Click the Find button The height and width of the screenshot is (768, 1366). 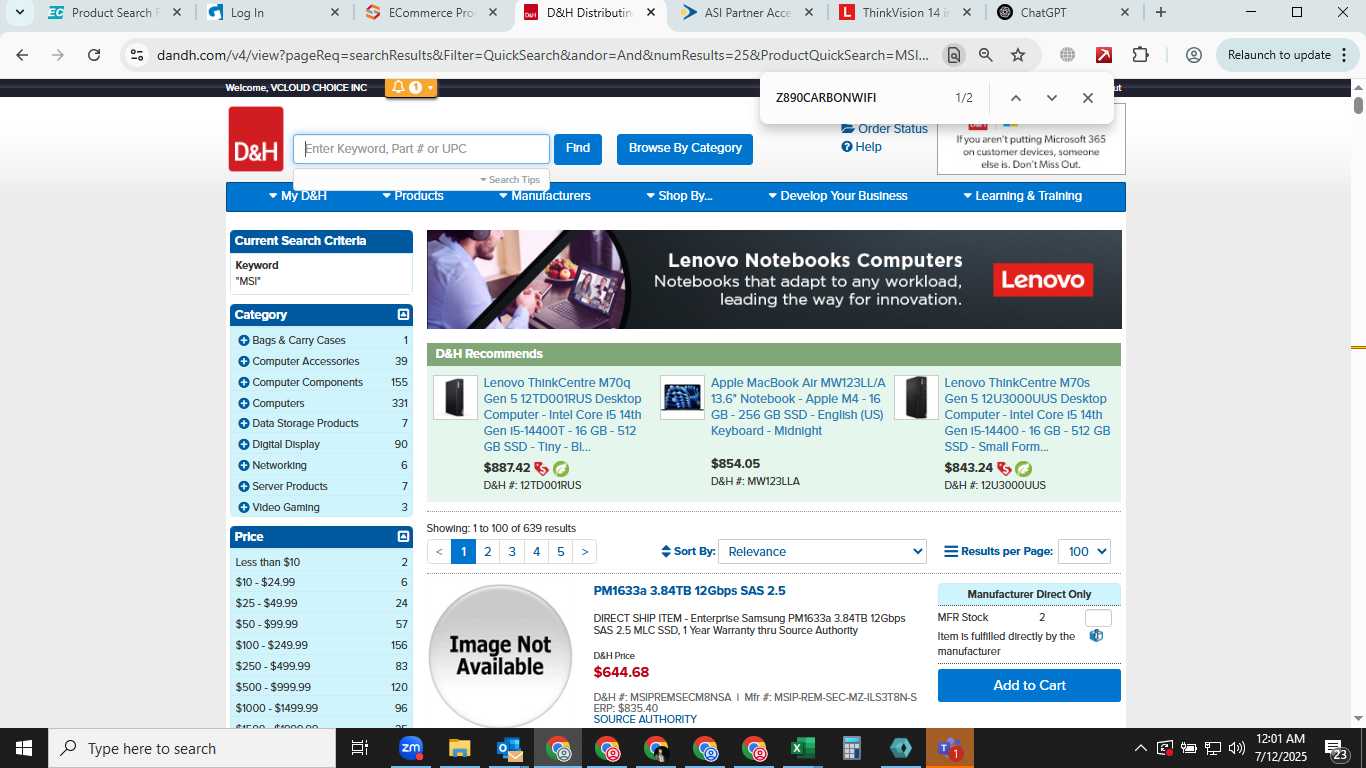pos(578,149)
